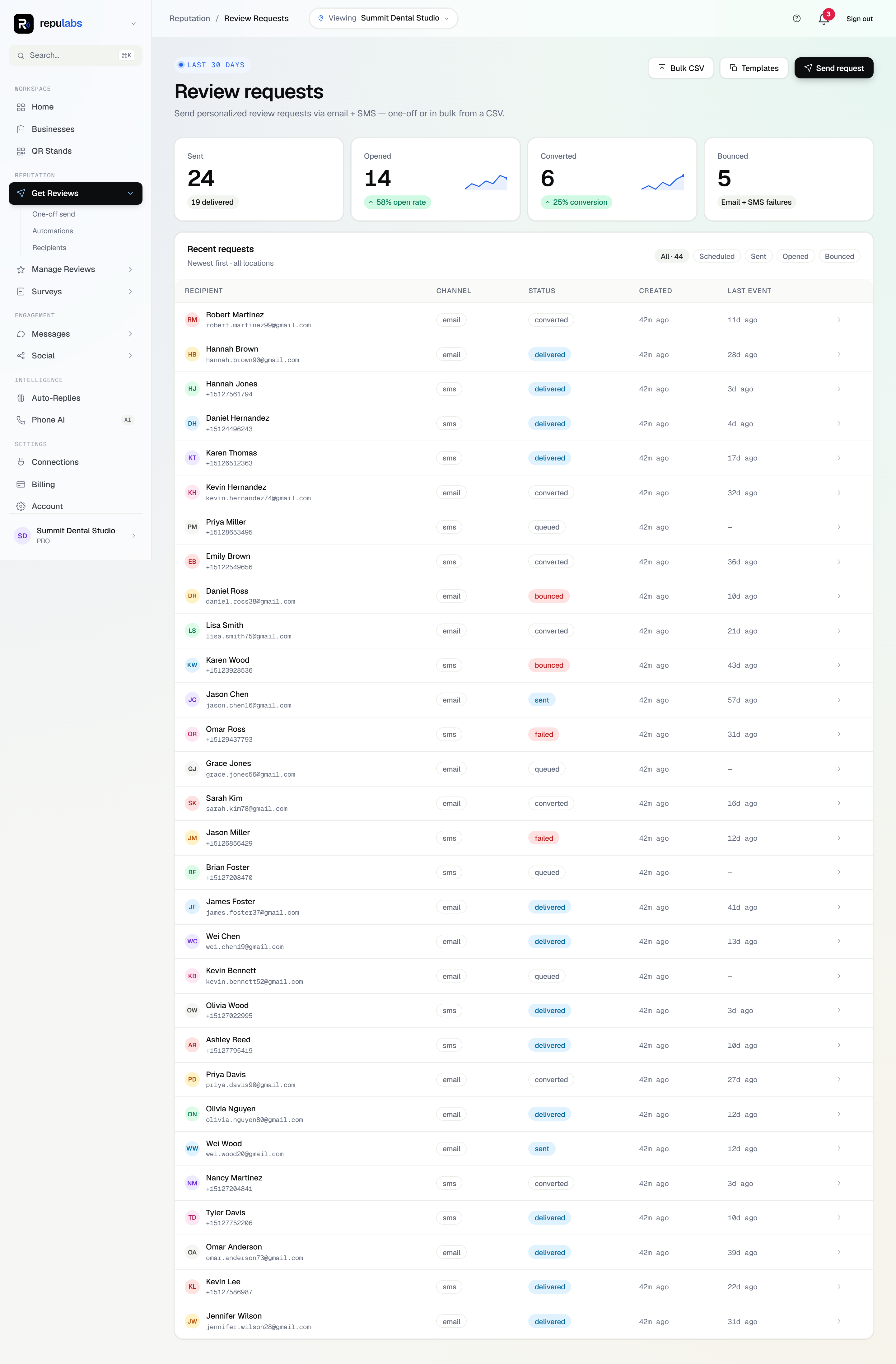
Task: Open Hannah Brown row chevron
Action: coord(839,354)
